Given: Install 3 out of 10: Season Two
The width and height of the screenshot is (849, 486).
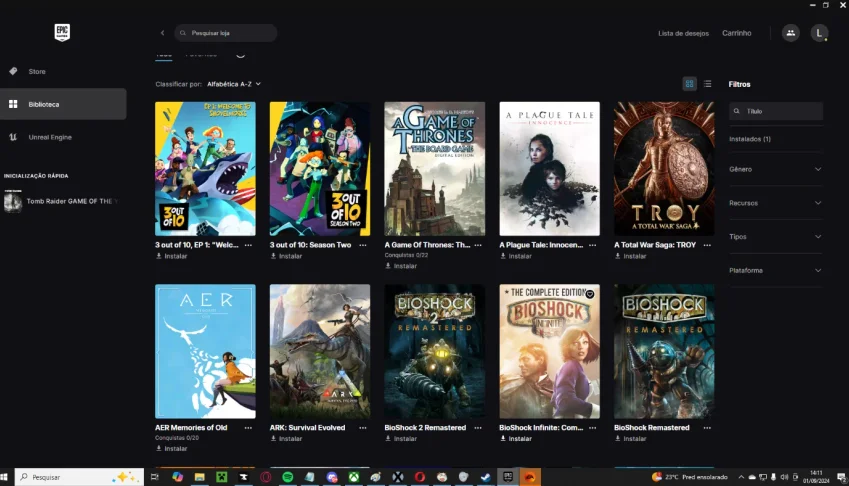Looking at the screenshot, I should click(286, 256).
